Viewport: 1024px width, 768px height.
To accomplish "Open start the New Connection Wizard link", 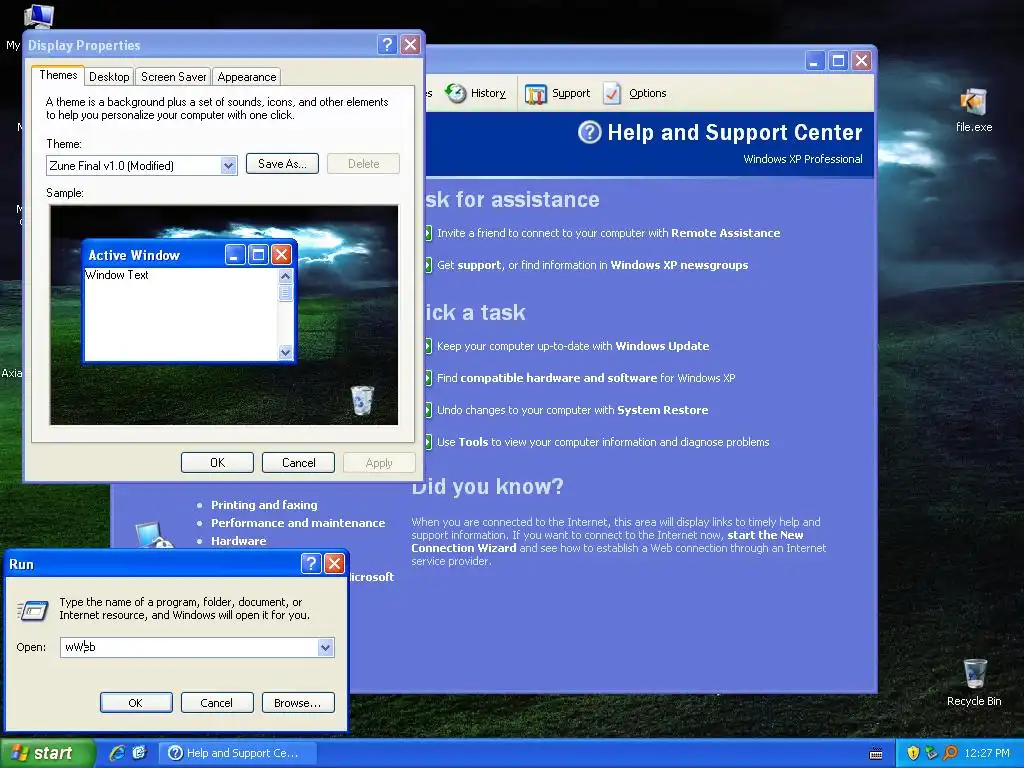I will click(607, 541).
